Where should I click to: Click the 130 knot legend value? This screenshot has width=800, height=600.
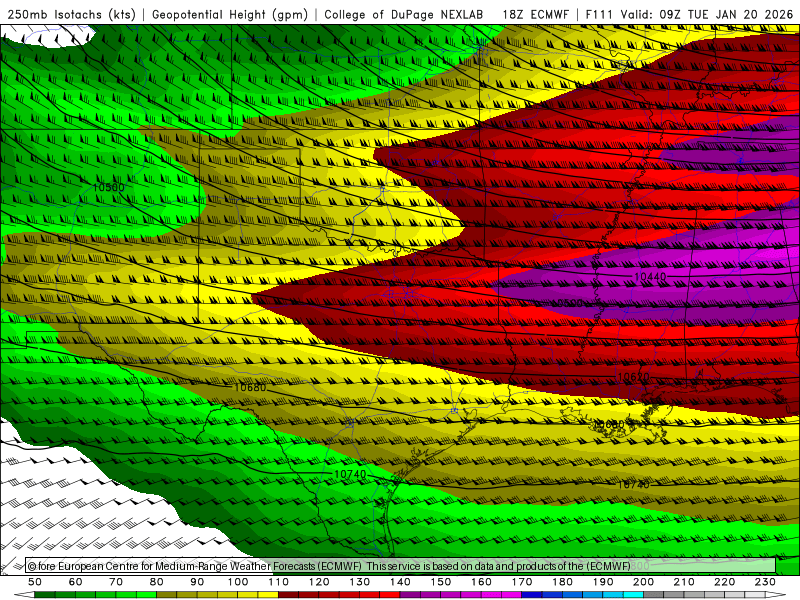point(359,582)
